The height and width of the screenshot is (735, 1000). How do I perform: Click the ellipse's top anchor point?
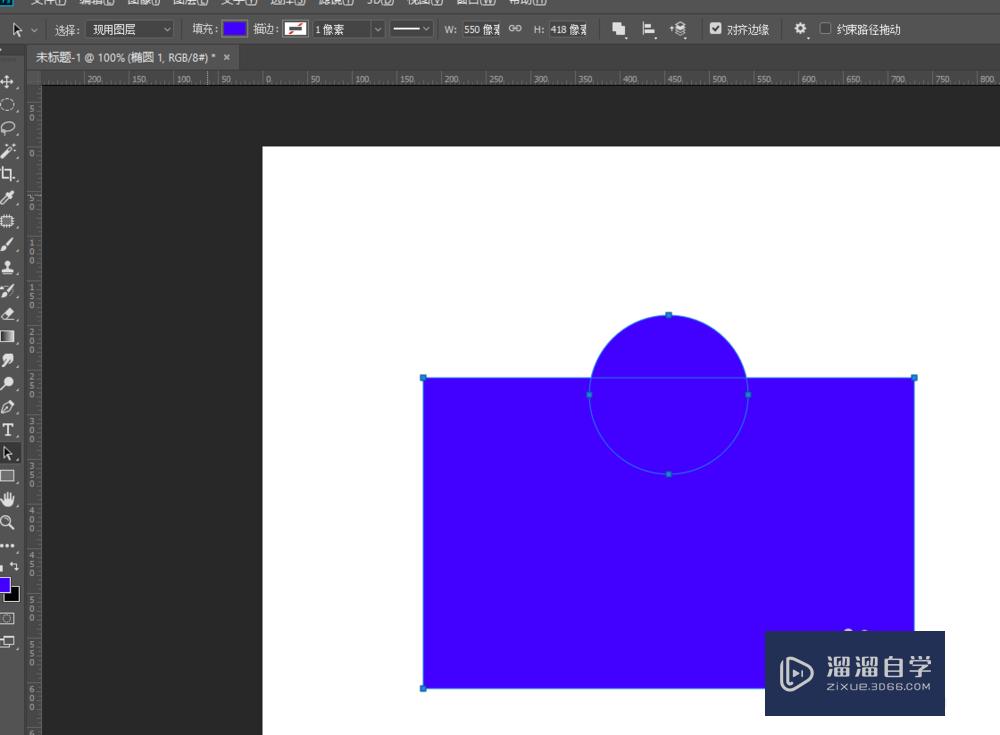pyautogui.click(x=668, y=315)
